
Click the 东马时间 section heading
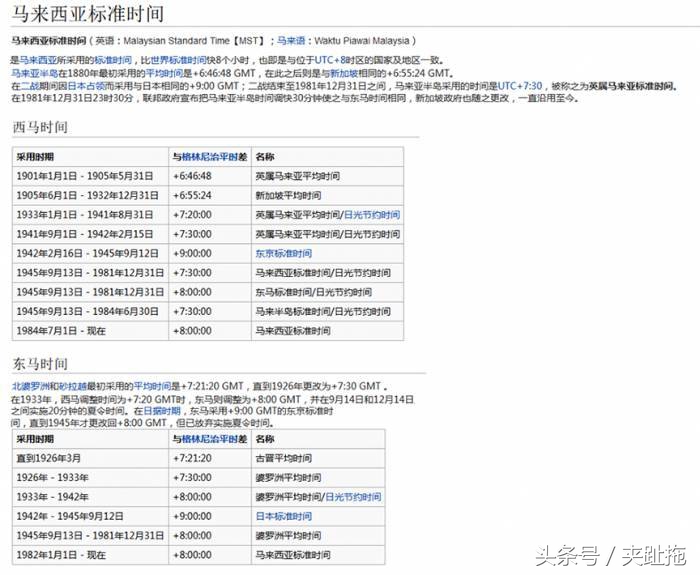40,363
